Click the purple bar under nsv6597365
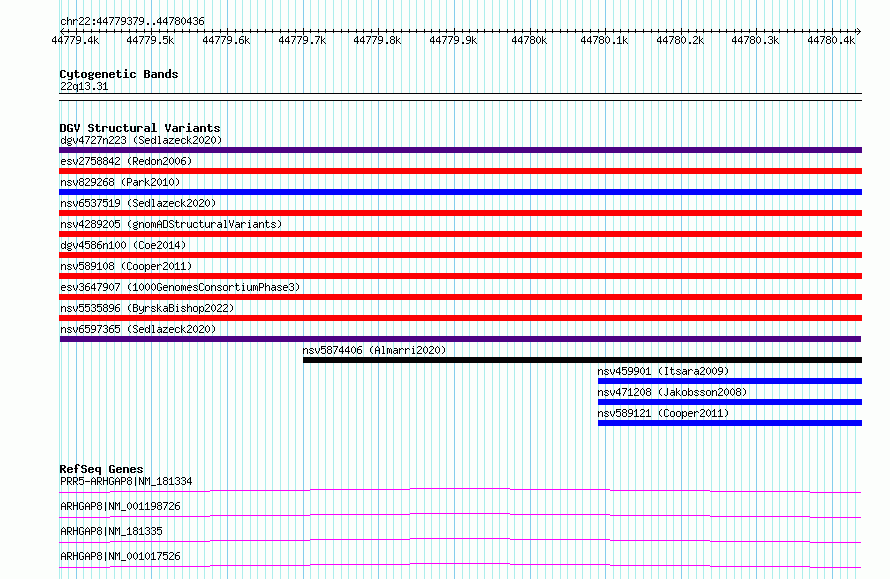Viewport: 890px width, 579px height. pyautogui.click(x=460, y=339)
